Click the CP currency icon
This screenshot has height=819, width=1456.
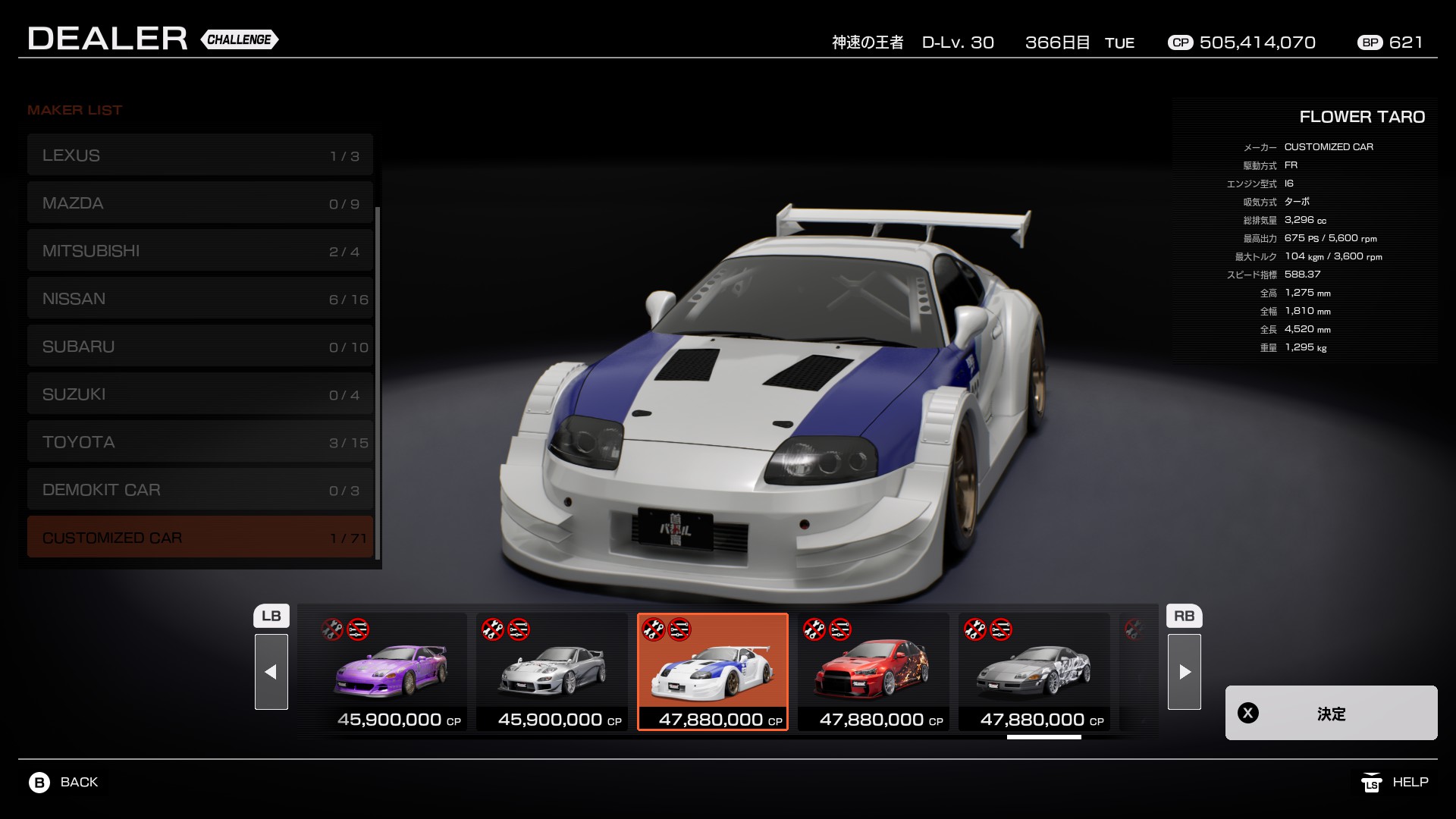[1181, 42]
